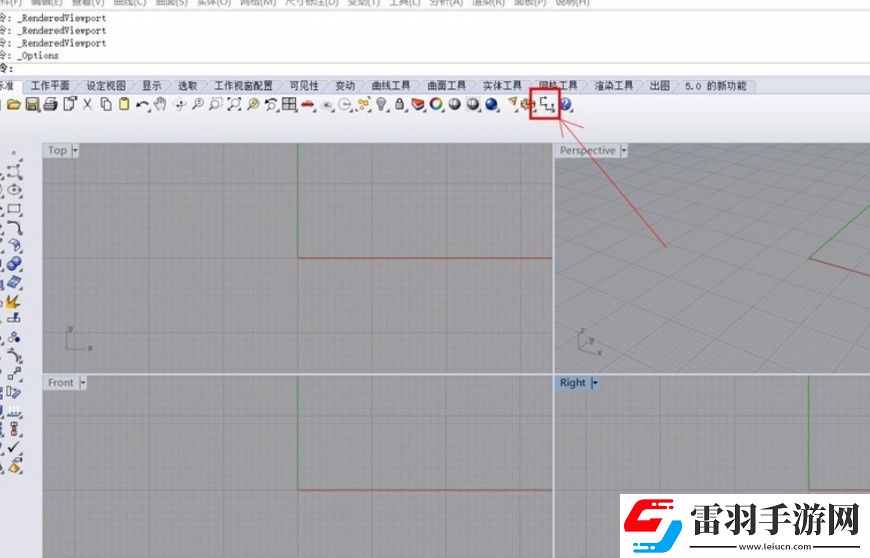
Task: Click the color wheel icon in the toolbar
Action: pyautogui.click(x=436, y=104)
